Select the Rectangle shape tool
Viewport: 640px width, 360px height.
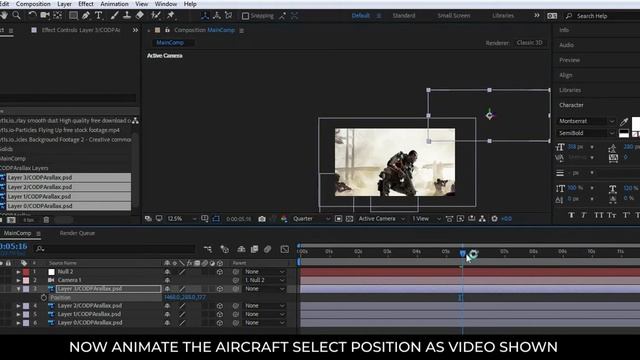(x=73, y=16)
